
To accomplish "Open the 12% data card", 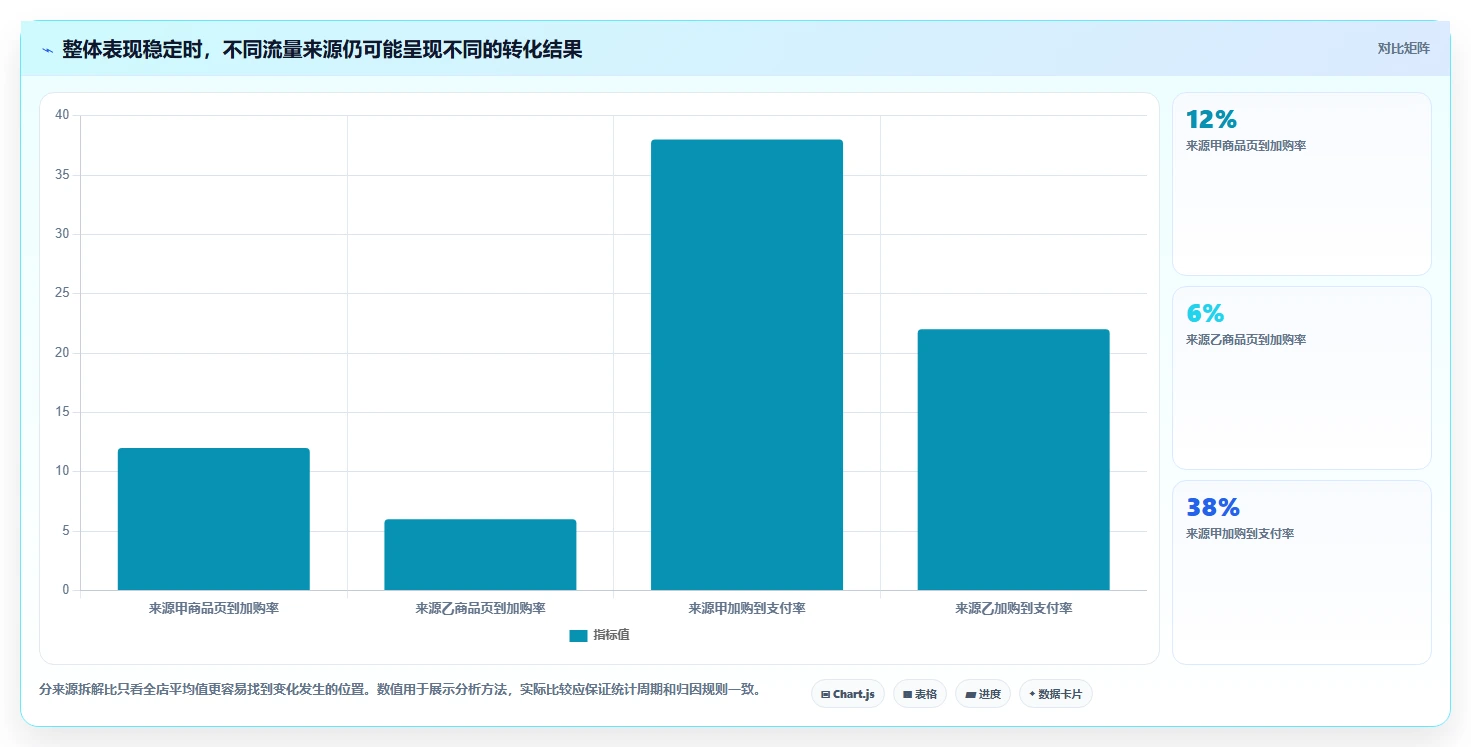I will 1301,184.
